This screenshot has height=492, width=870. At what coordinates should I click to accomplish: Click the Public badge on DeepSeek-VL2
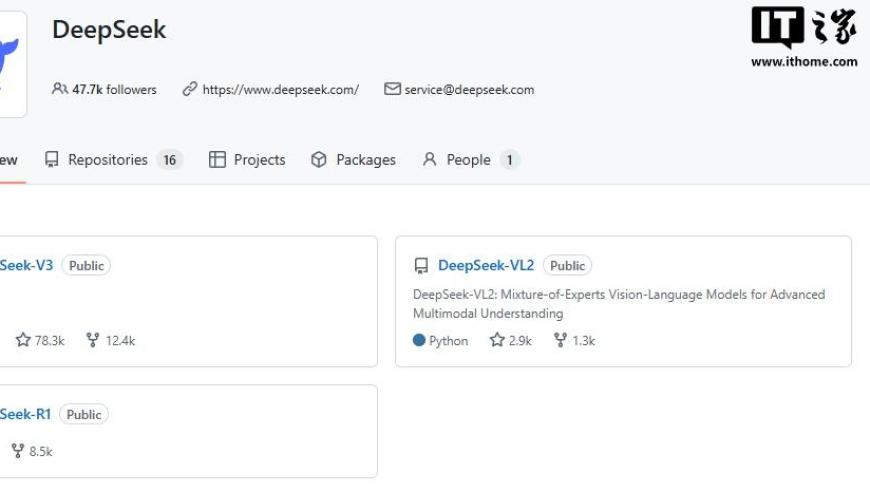point(567,266)
